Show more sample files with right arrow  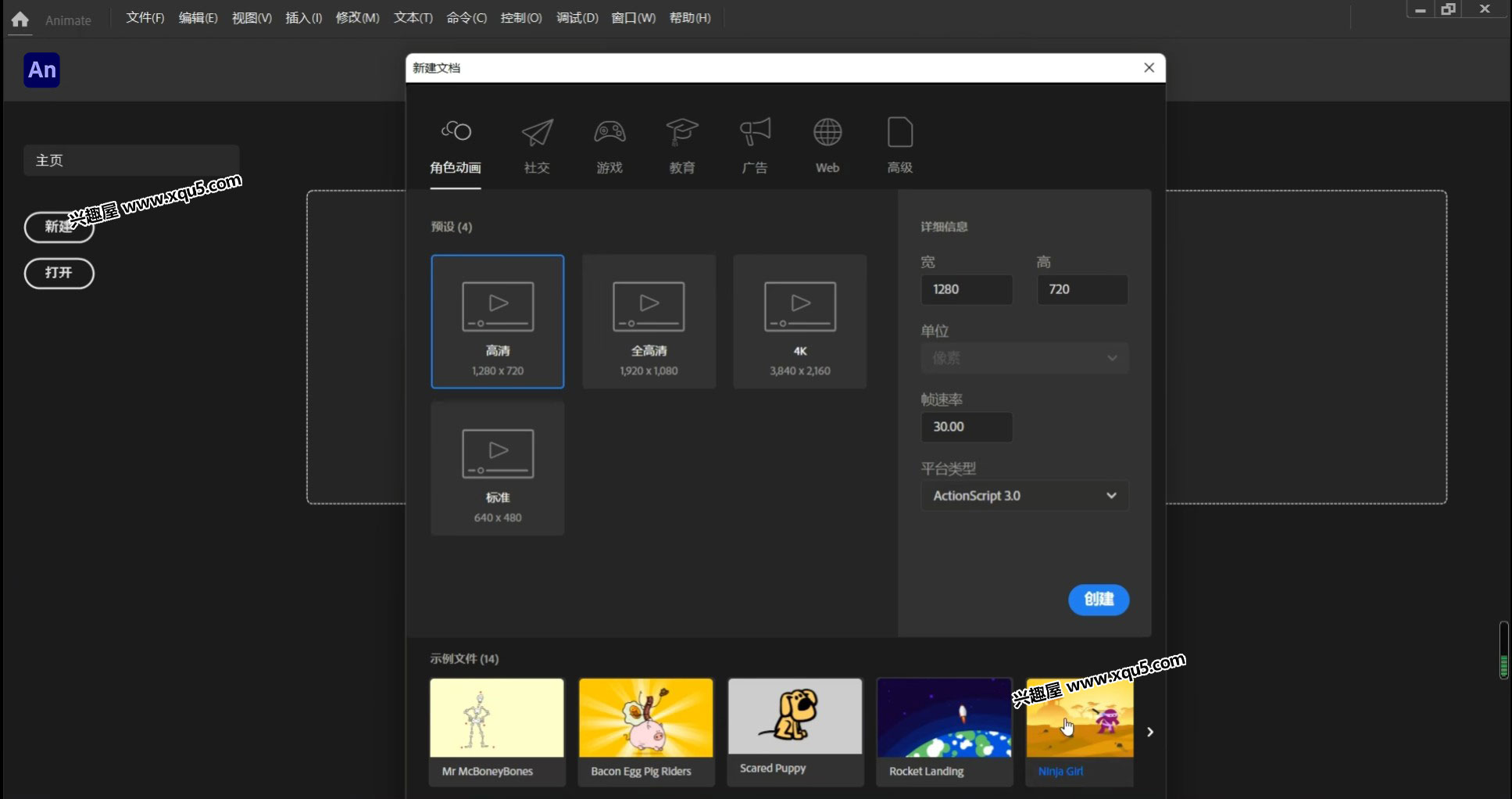1149,732
